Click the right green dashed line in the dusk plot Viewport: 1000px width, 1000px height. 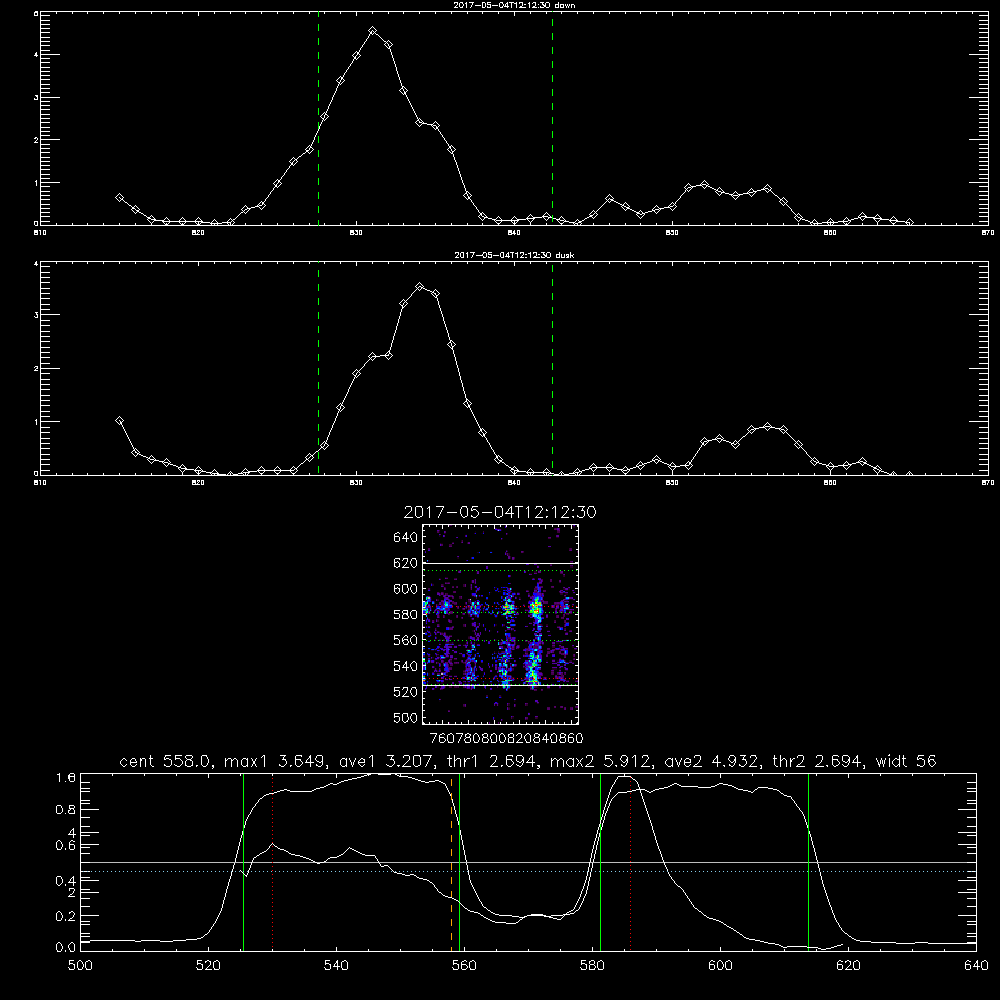point(552,368)
